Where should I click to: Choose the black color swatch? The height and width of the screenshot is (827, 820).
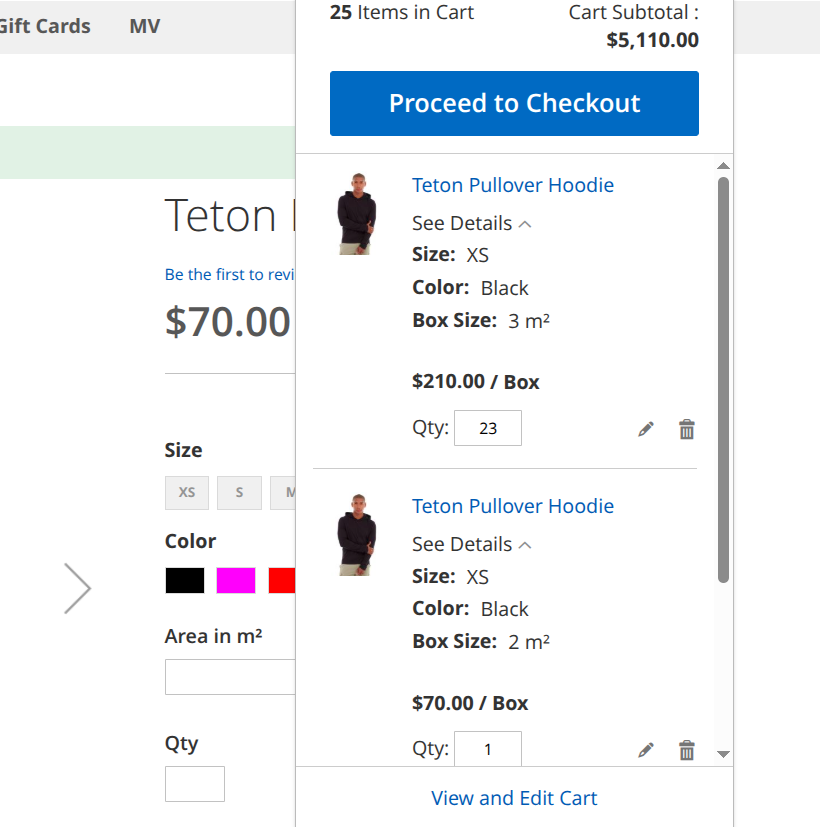(185, 581)
